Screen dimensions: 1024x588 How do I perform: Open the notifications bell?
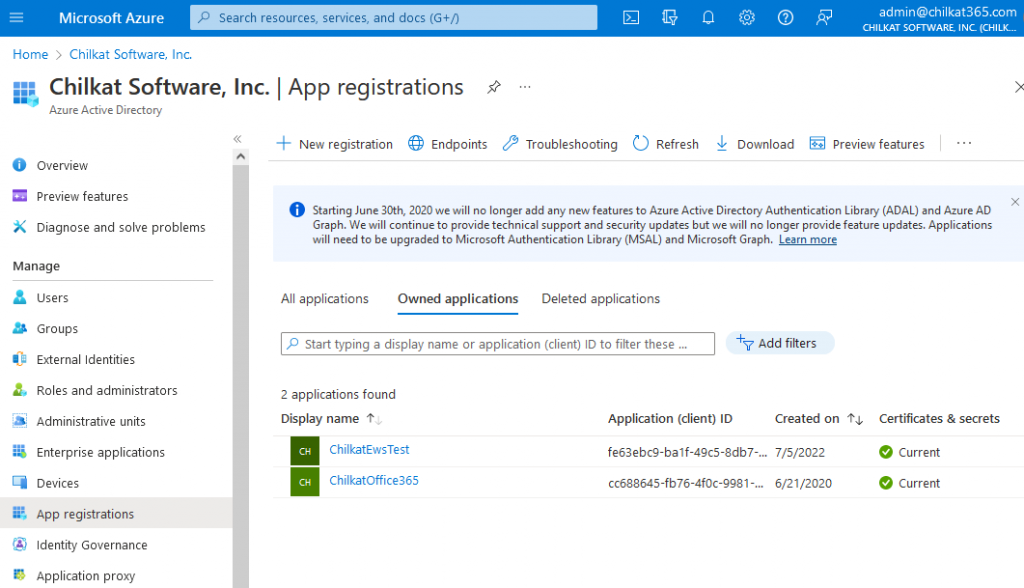pyautogui.click(x=708, y=17)
